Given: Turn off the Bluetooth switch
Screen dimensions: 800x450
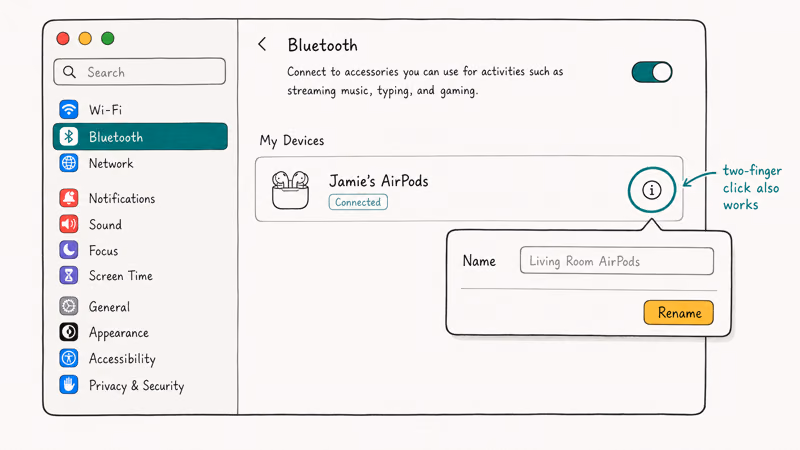Looking at the screenshot, I should click(652, 72).
